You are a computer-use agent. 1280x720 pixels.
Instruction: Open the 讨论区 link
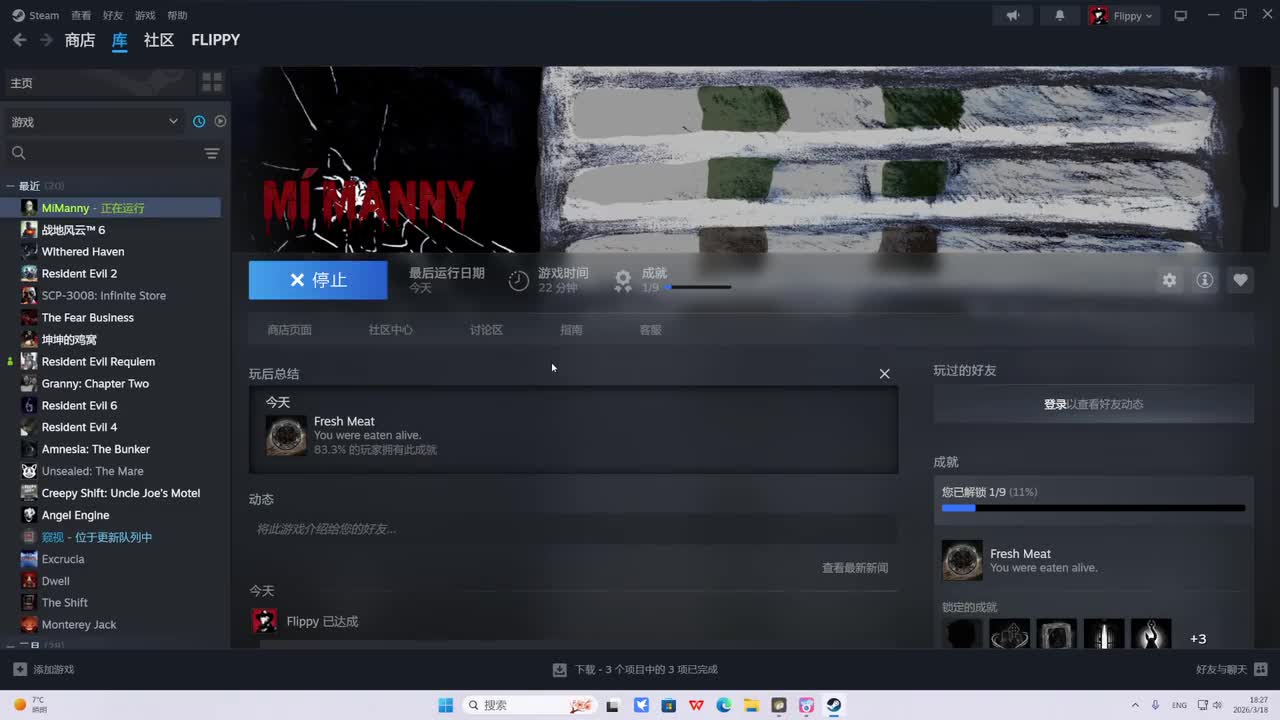pyautogui.click(x=486, y=329)
